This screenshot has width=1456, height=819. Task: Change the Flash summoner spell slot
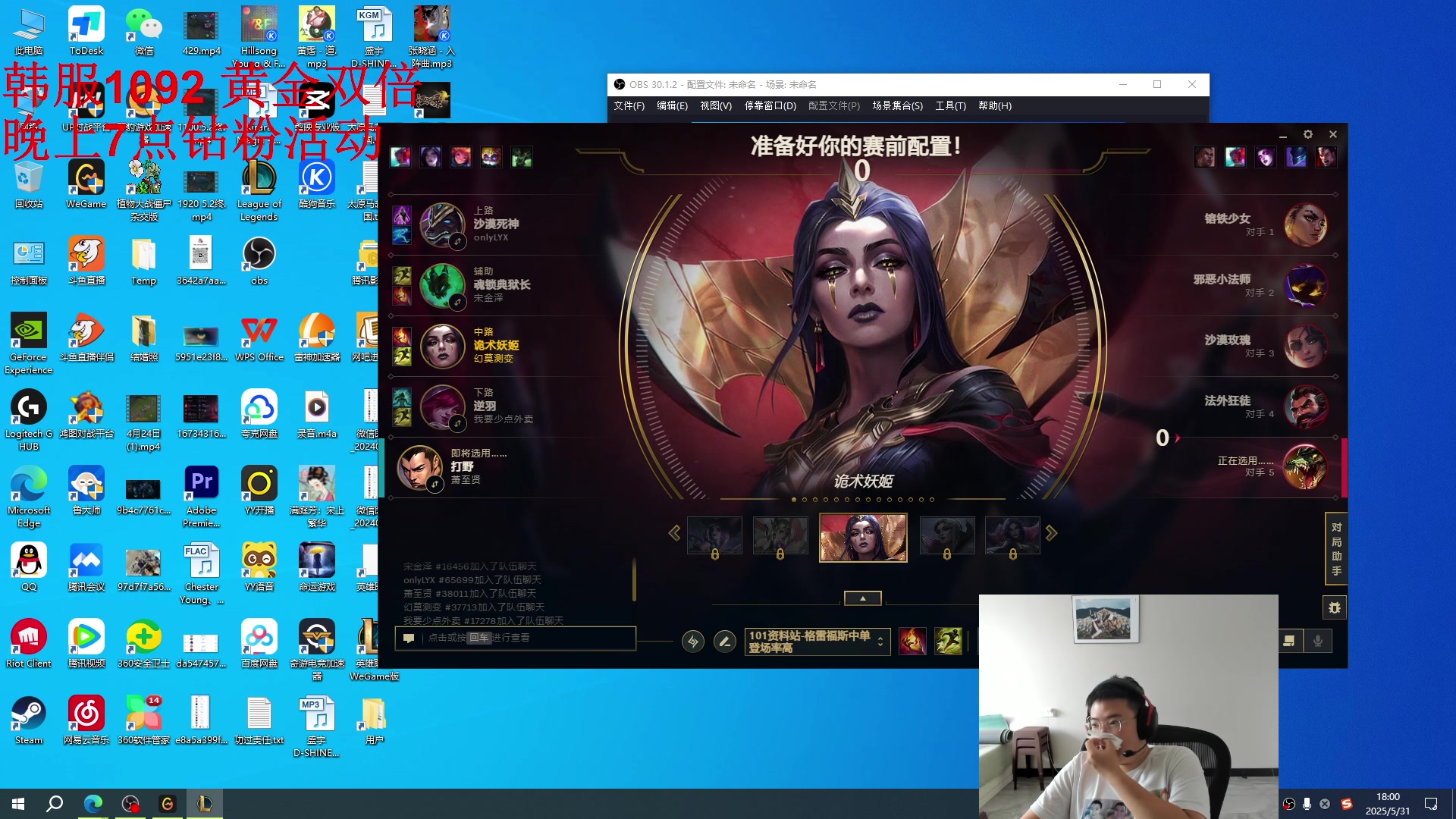(x=948, y=642)
